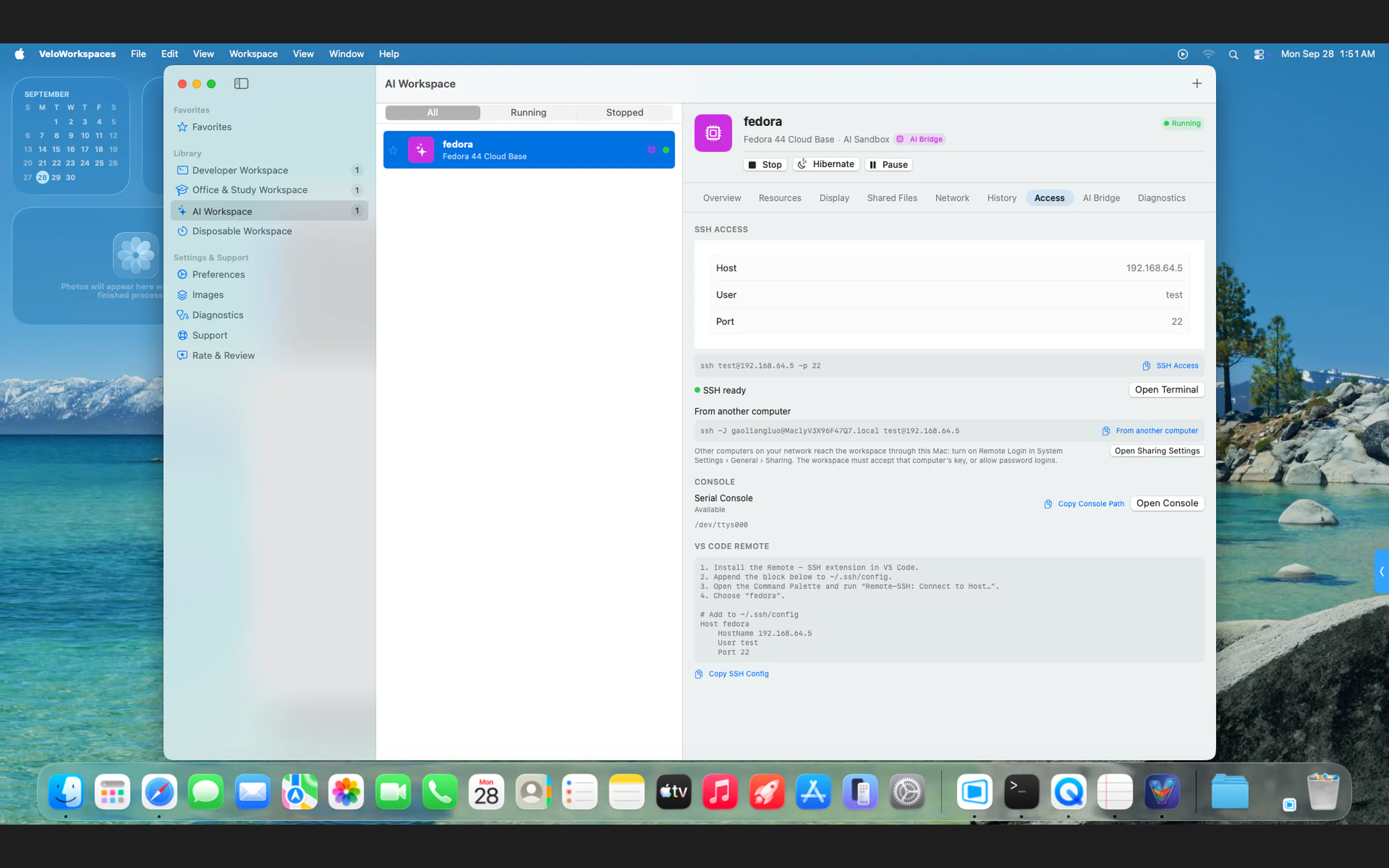Select Developer Workspace in the sidebar
This screenshot has height=868, width=1389.
click(x=269, y=171)
